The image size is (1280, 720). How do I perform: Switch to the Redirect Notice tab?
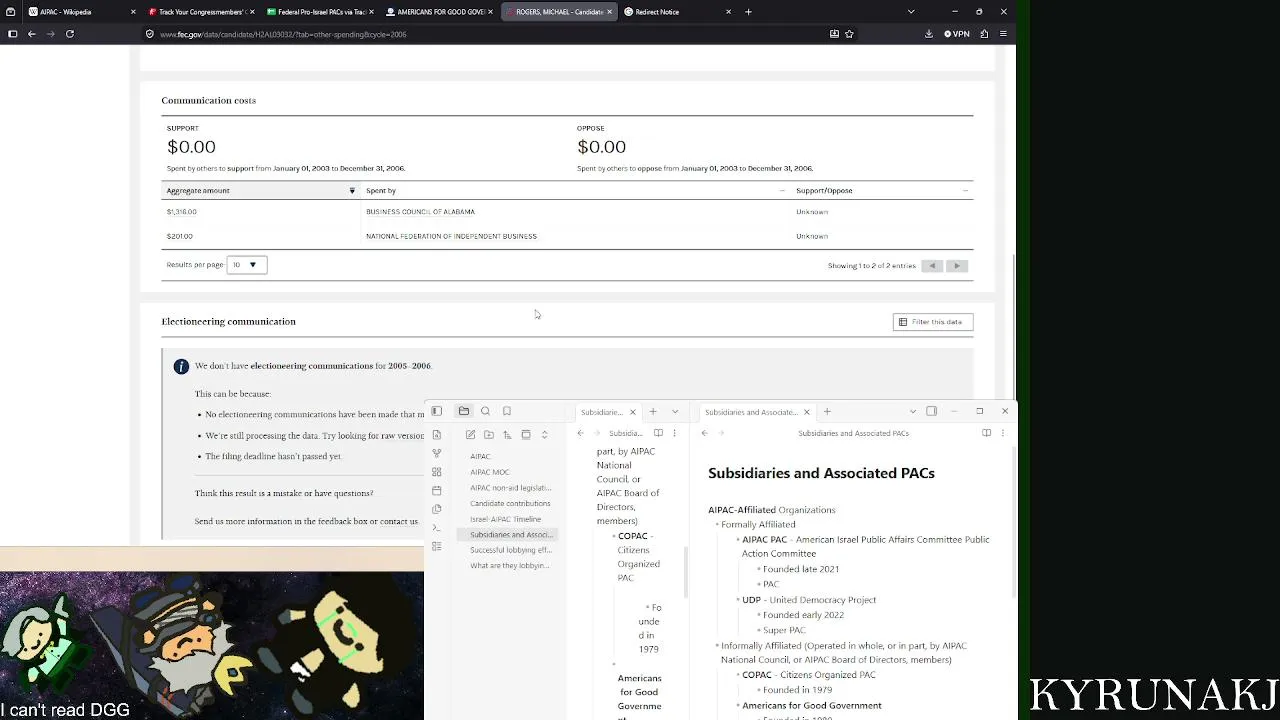(676, 12)
